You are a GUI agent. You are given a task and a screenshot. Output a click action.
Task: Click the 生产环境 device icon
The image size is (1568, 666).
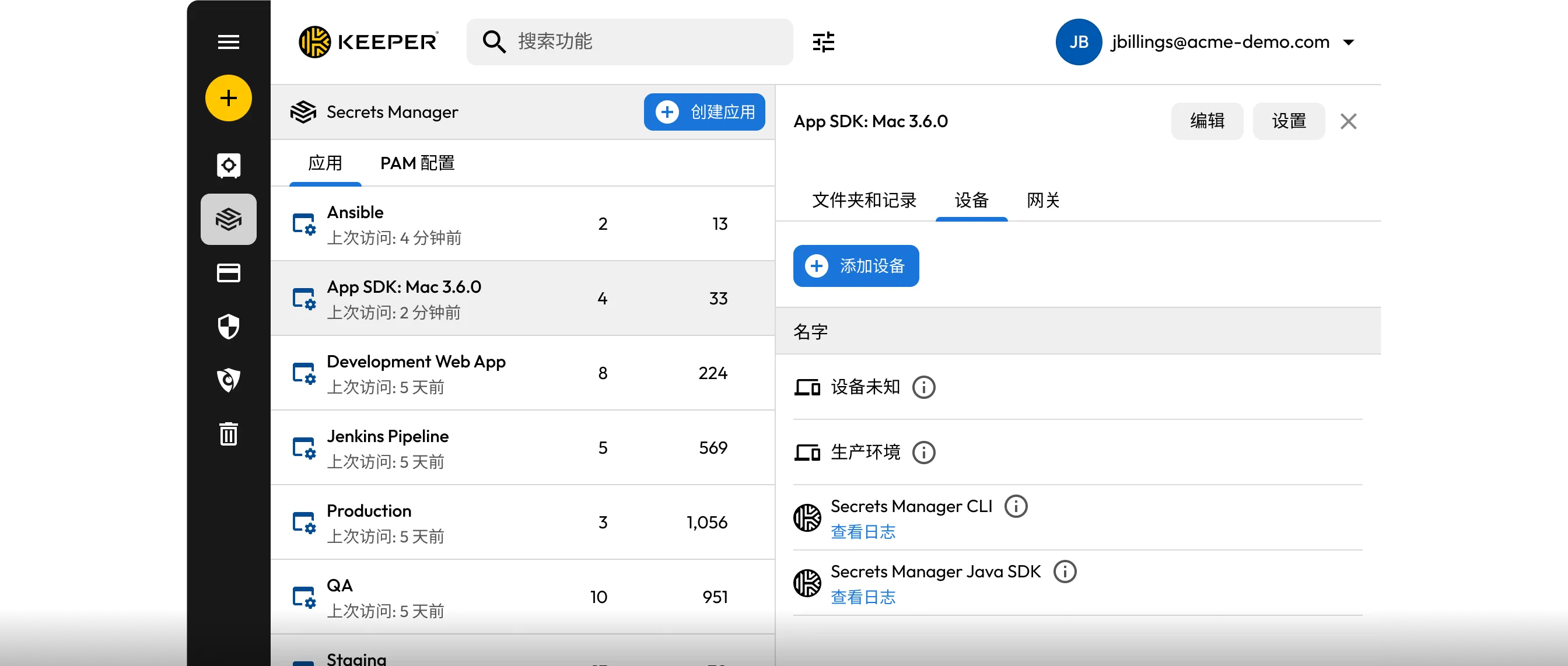[x=807, y=453]
